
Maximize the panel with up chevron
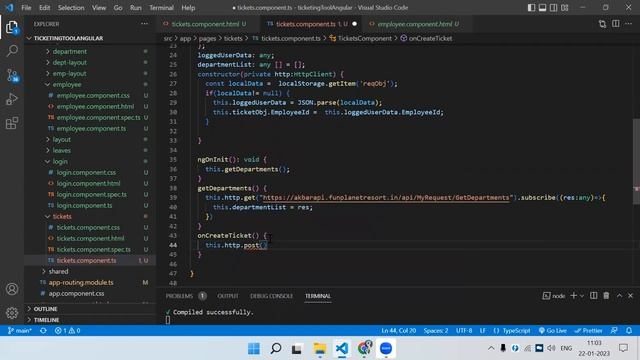click(x=619, y=296)
